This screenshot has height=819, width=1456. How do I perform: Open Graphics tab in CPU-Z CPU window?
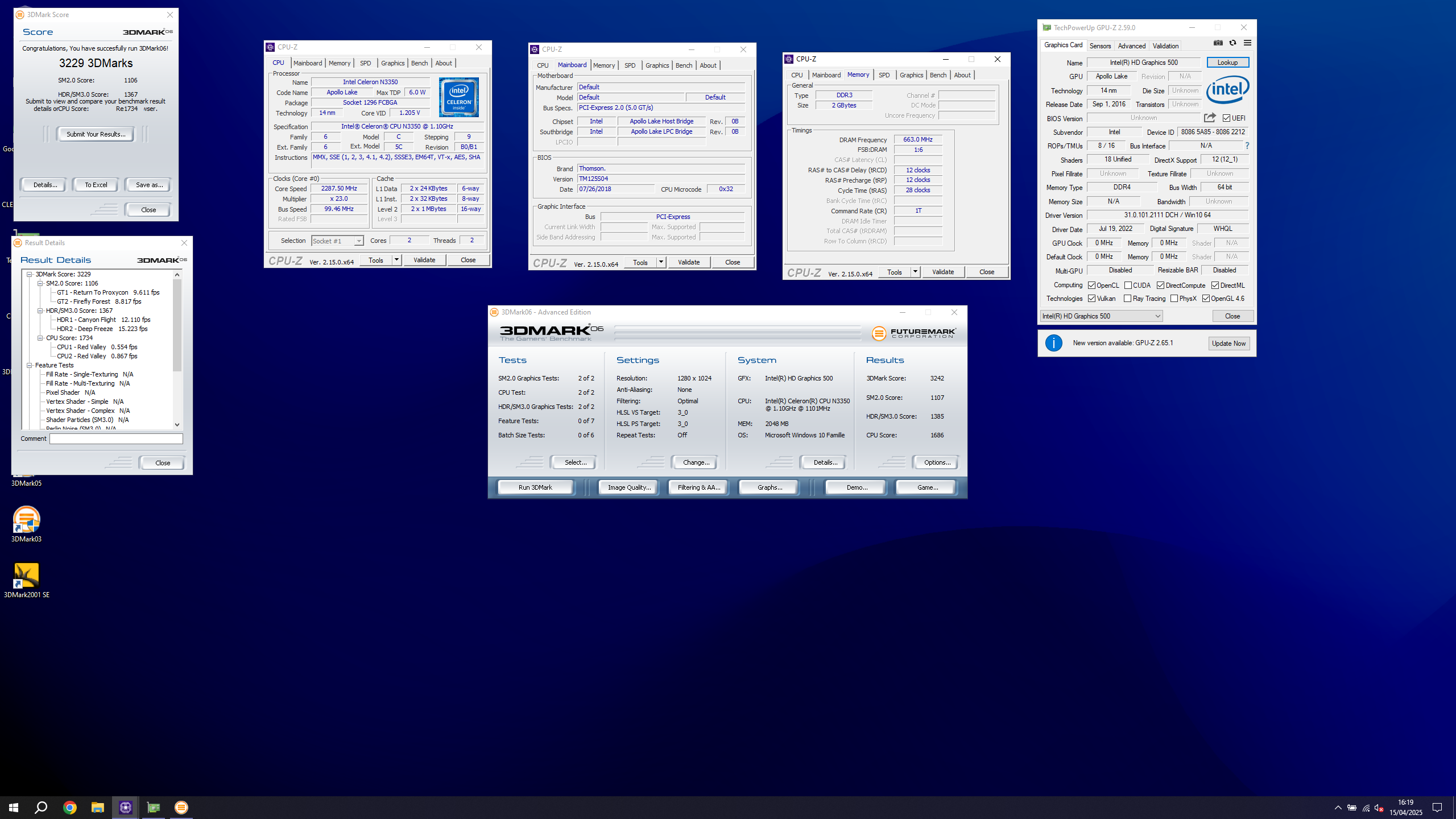392,63
